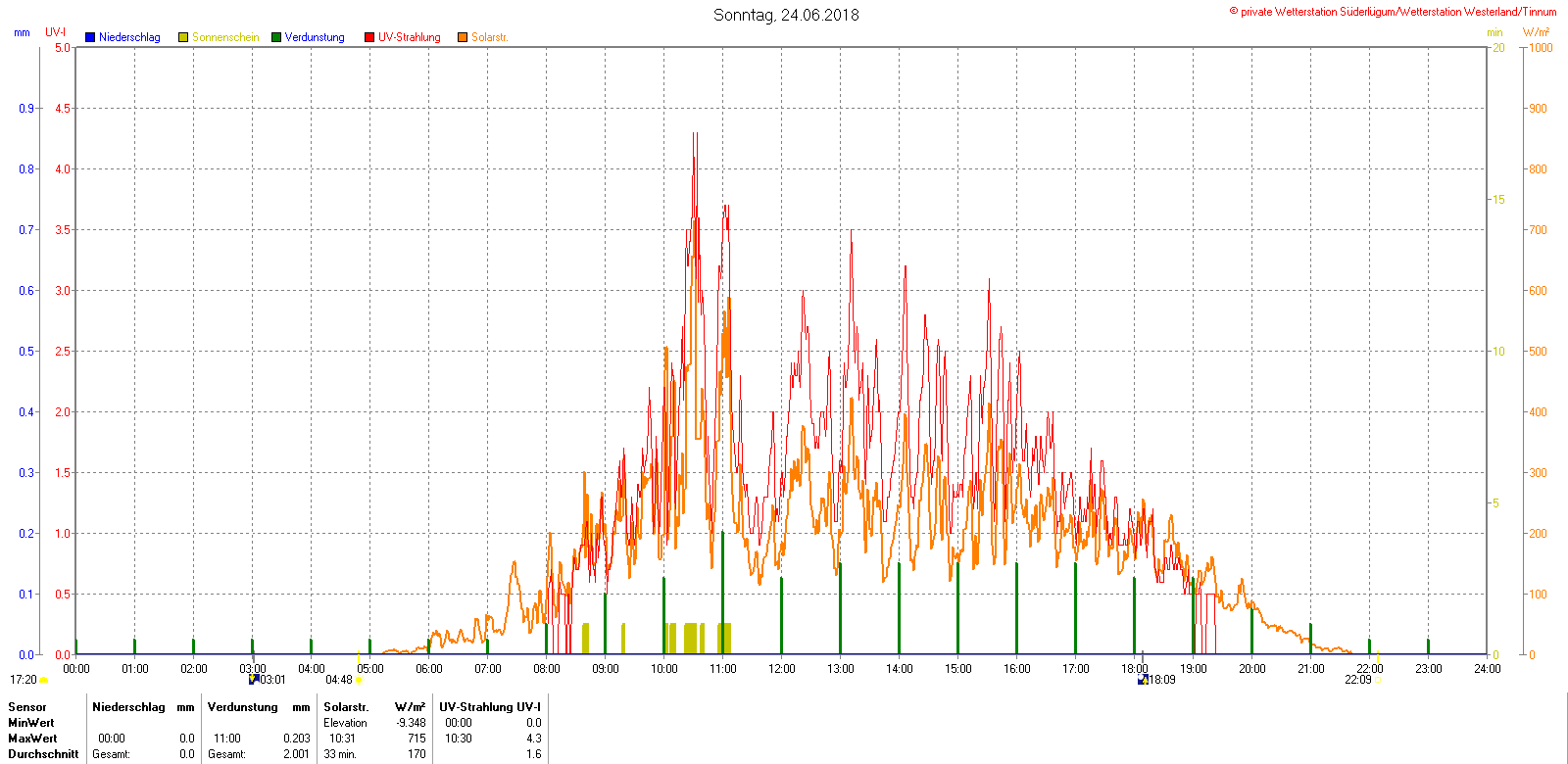Screen dimensions: 1568x764
Task: Click the private Wetterstation copyright text
Action: pos(1393,12)
